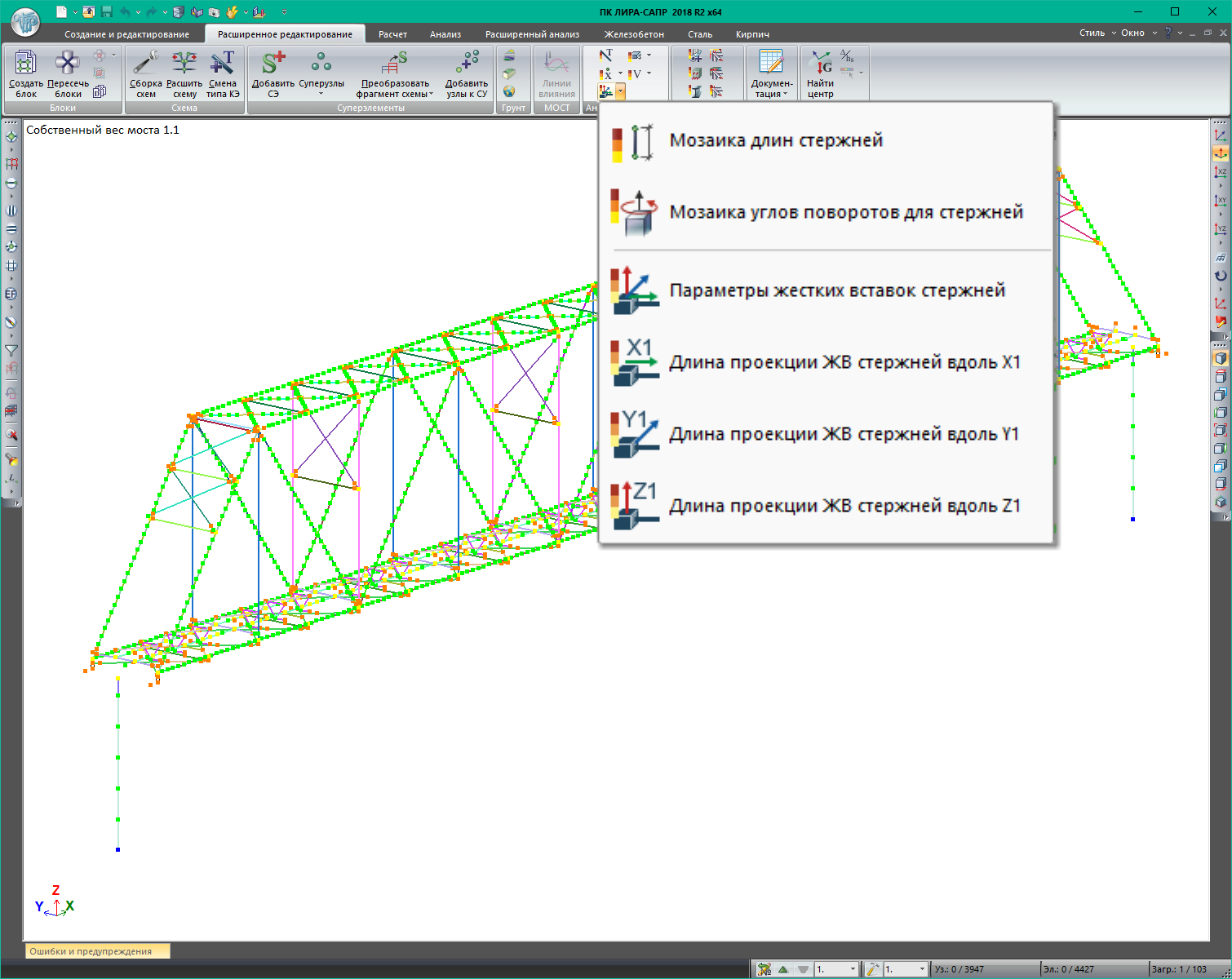Choose Мозаика углов поворотов для стержней
This screenshot has width=1232, height=979.
845,212
